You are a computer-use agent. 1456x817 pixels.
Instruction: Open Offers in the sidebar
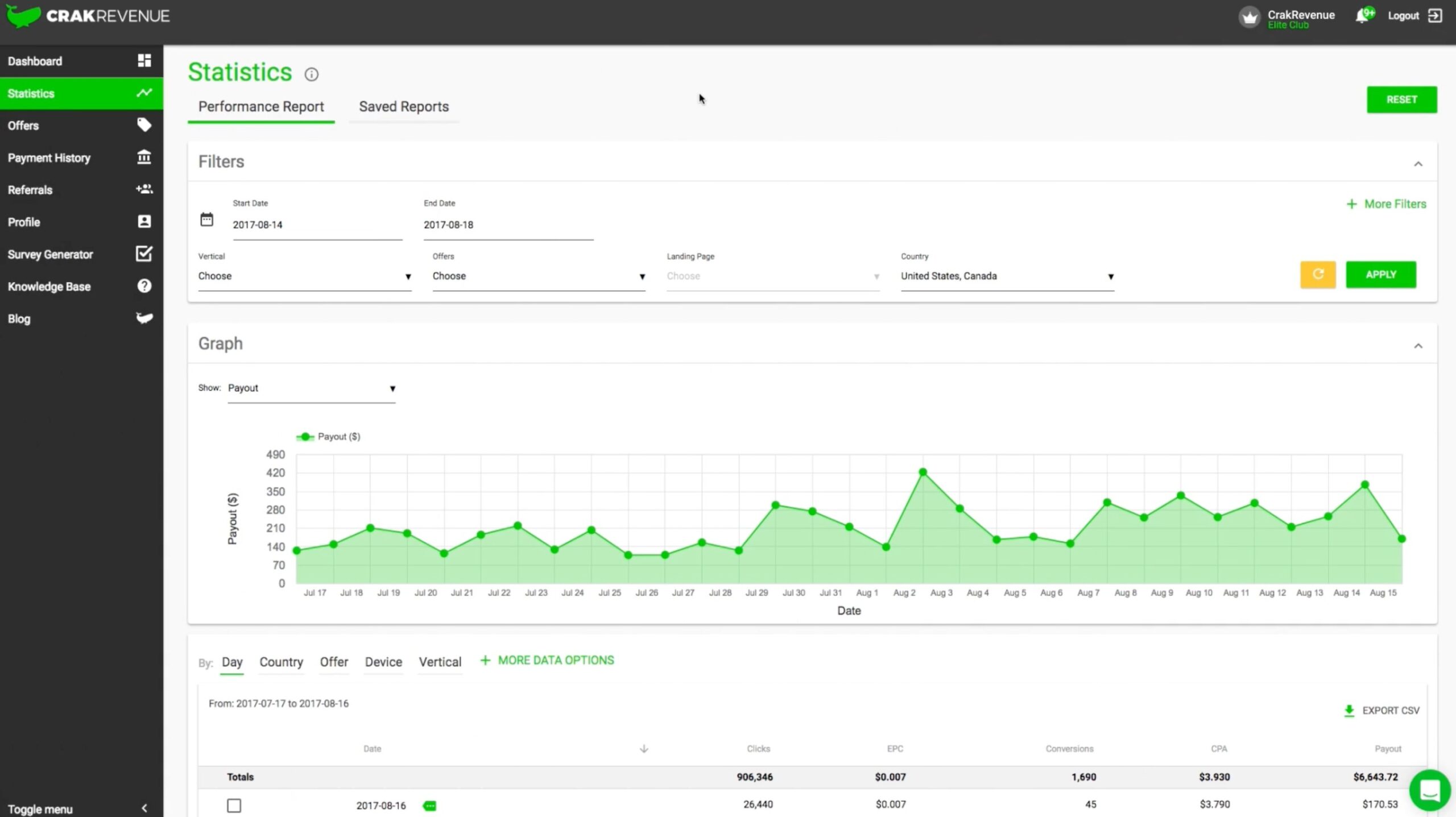(81, 125)
